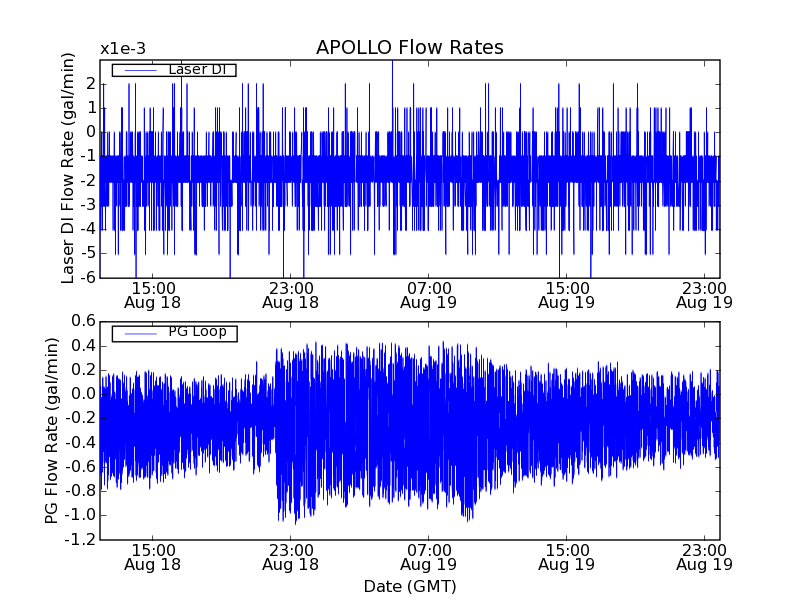Select the PG Loop legend entry
800x600 pixels.
click(196, 332)
